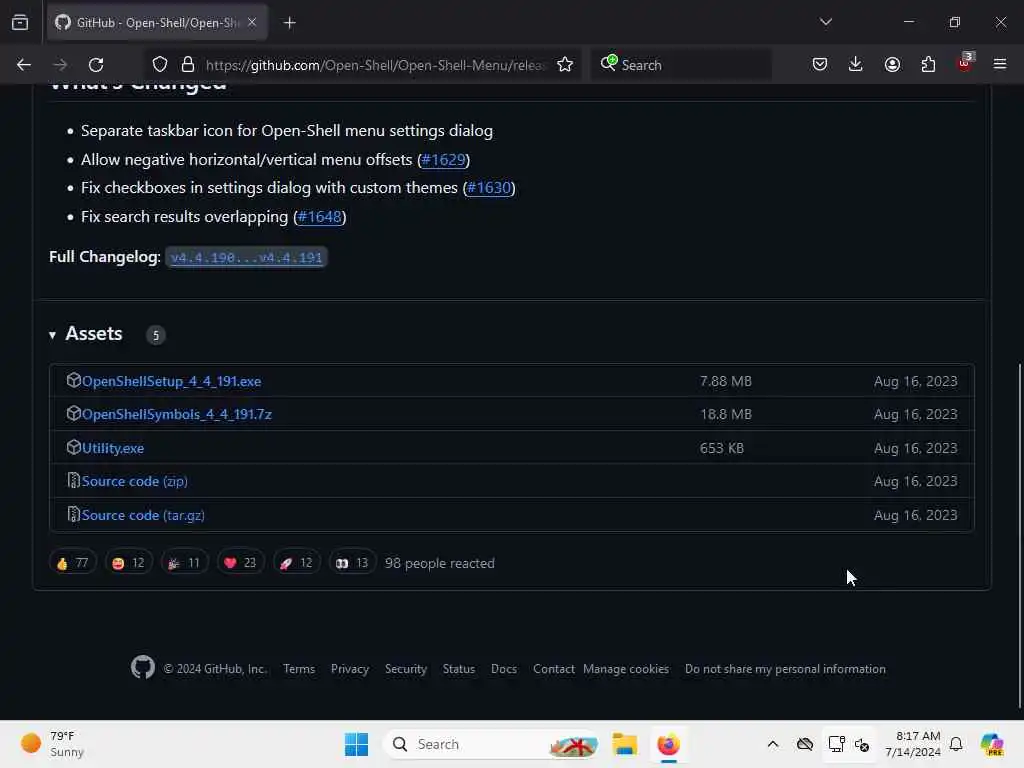Click the rocket reaction with 12
This screenshot has height=768, width=1024.
click(296, 562)
